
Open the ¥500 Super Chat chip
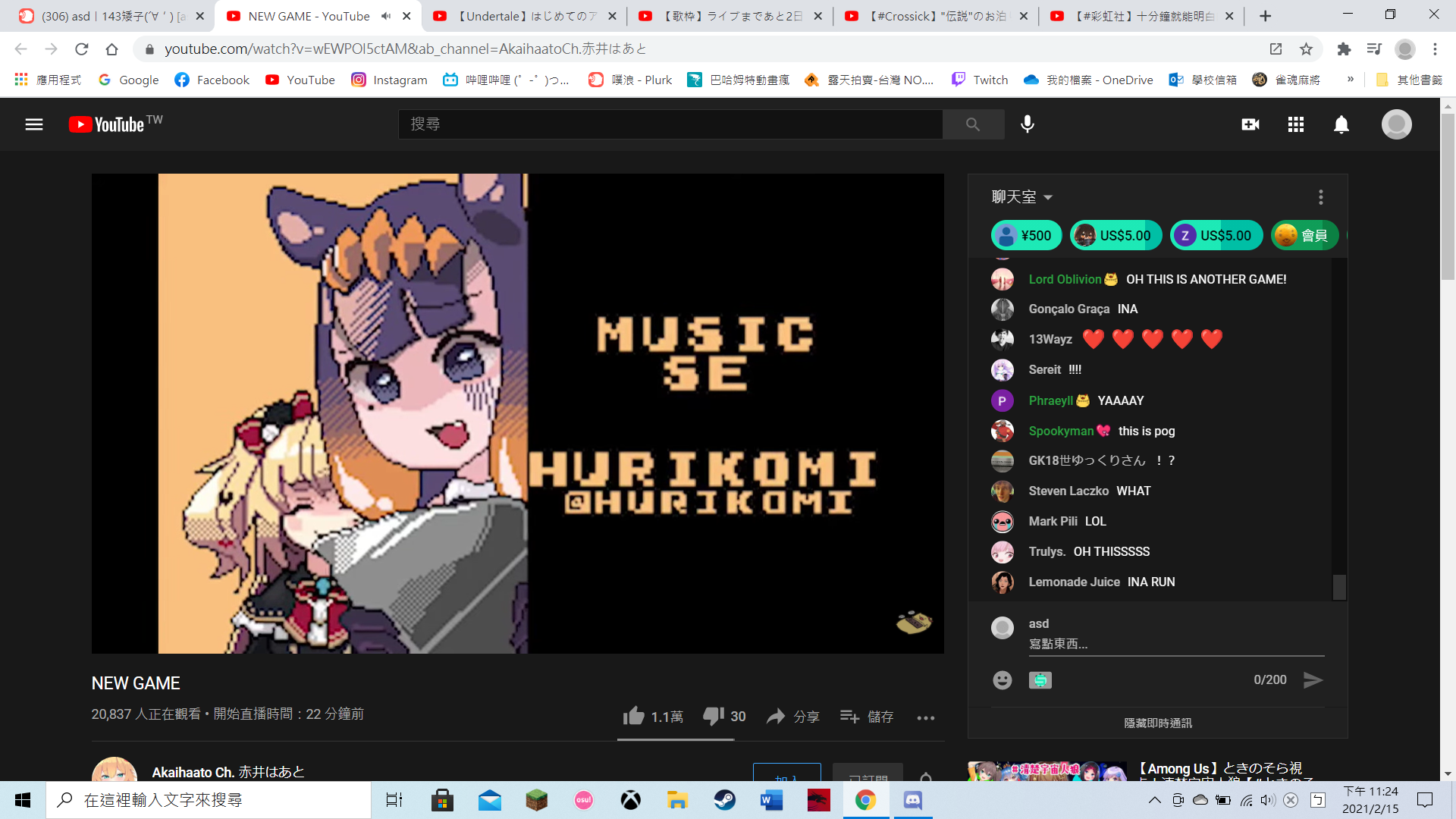[x=1027, y=236]
